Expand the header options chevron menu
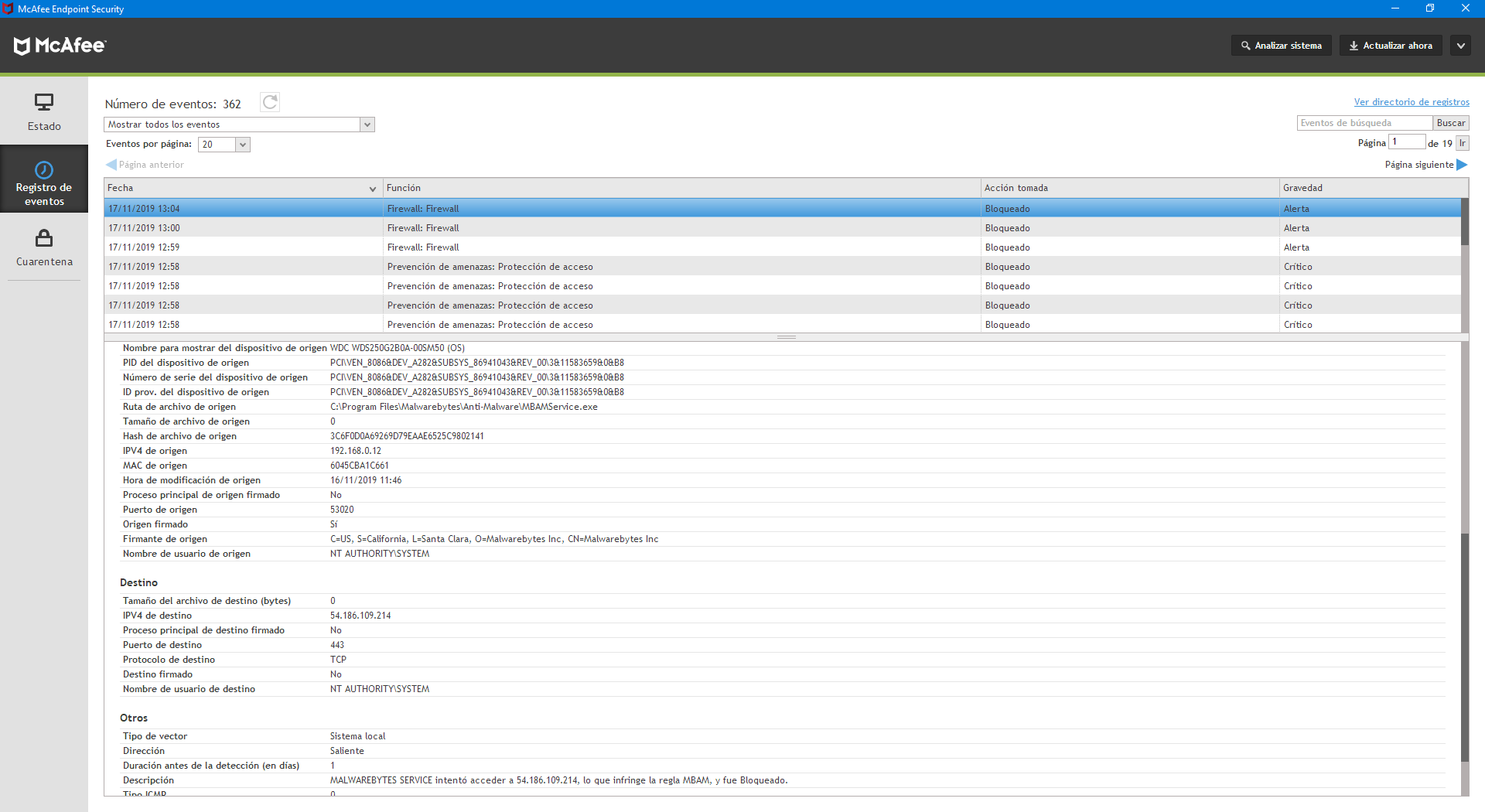1485x812 pixels. point(1460,46)
